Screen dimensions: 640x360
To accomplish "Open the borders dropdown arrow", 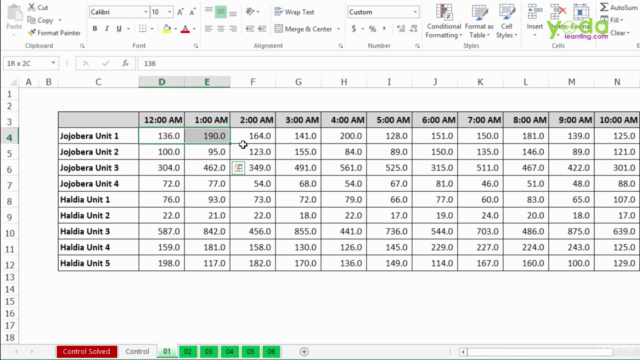I will click(x=152, y=29).
